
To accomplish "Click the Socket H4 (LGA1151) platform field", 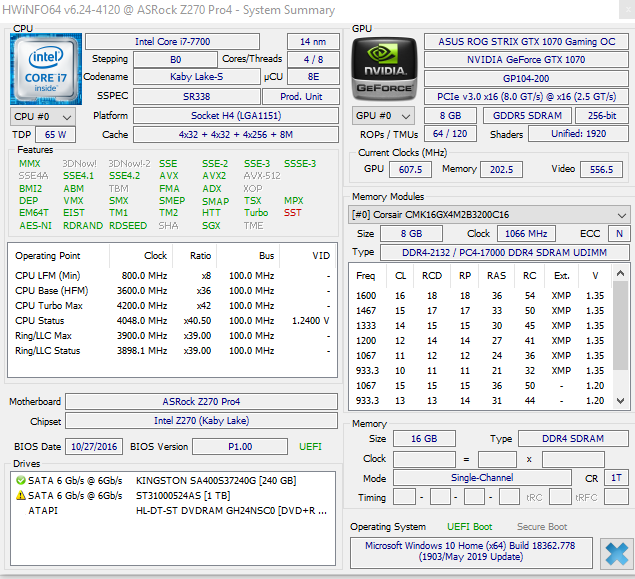I will pyautogui.click(x=236, y=115).
